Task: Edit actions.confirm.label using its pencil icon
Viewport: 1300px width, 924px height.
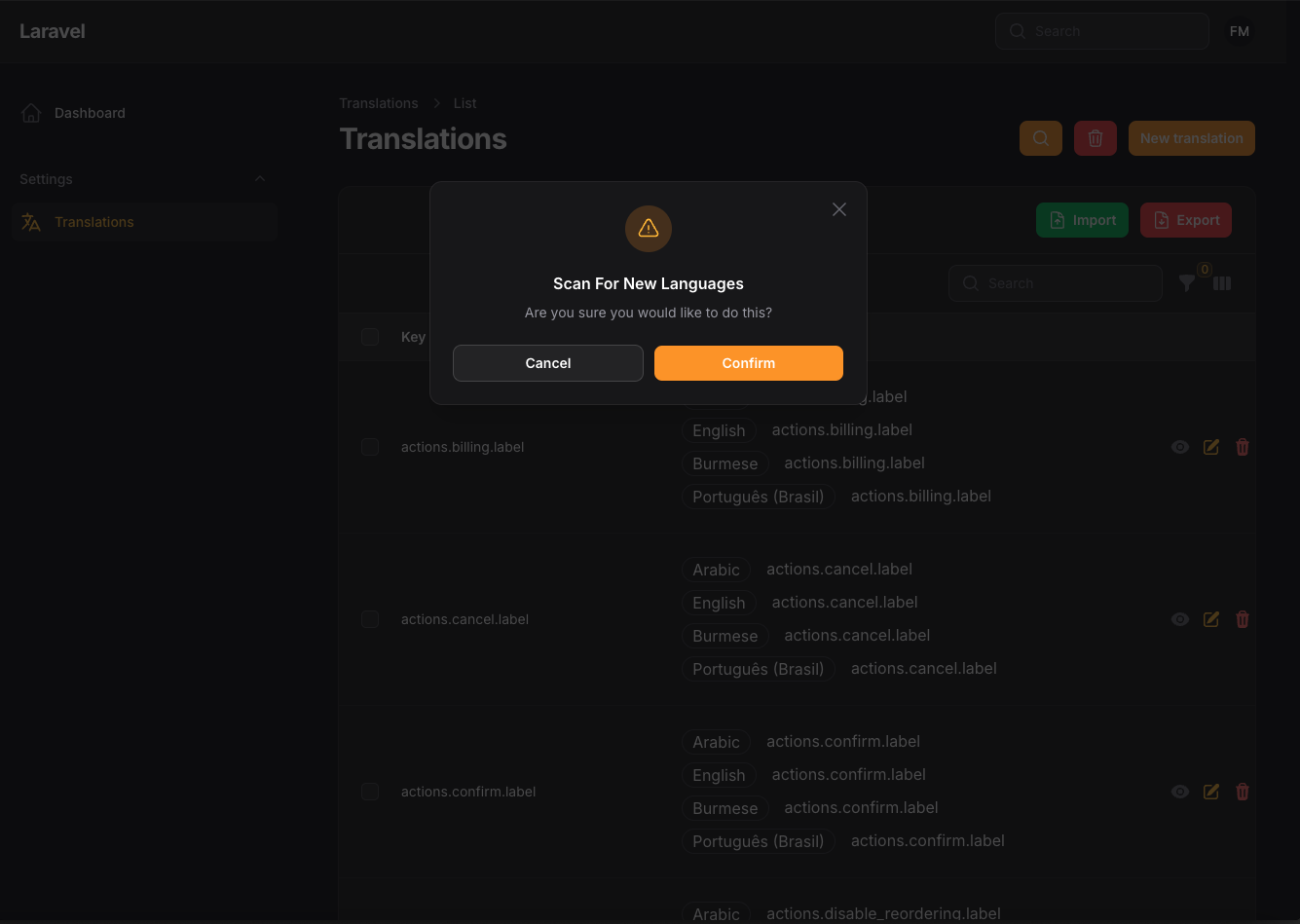Action: (x=1210, y=792)
